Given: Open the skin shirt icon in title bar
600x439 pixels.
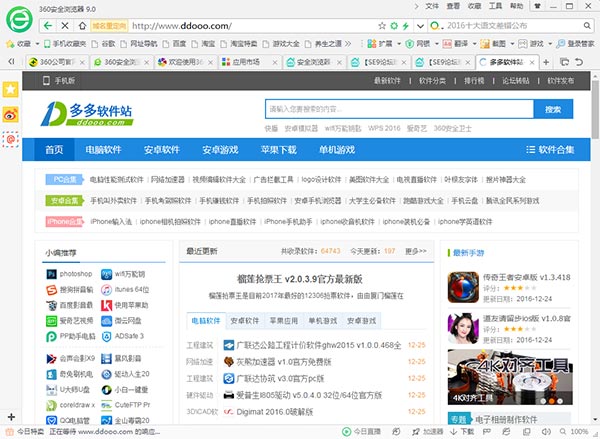Looking at the screenshot, I should pyautogui.click(x=538, y=6).
